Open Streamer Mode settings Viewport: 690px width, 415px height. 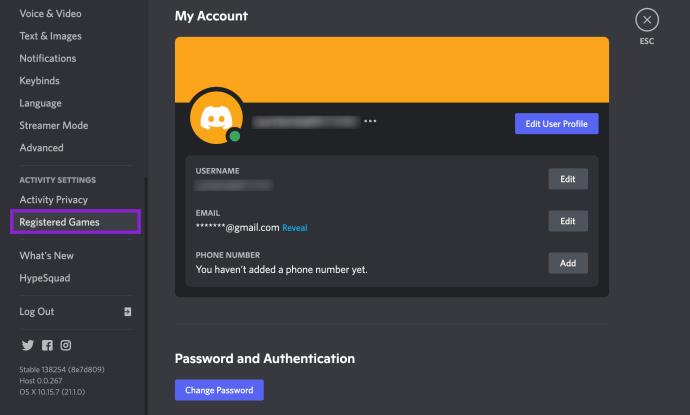pos(54,125)
